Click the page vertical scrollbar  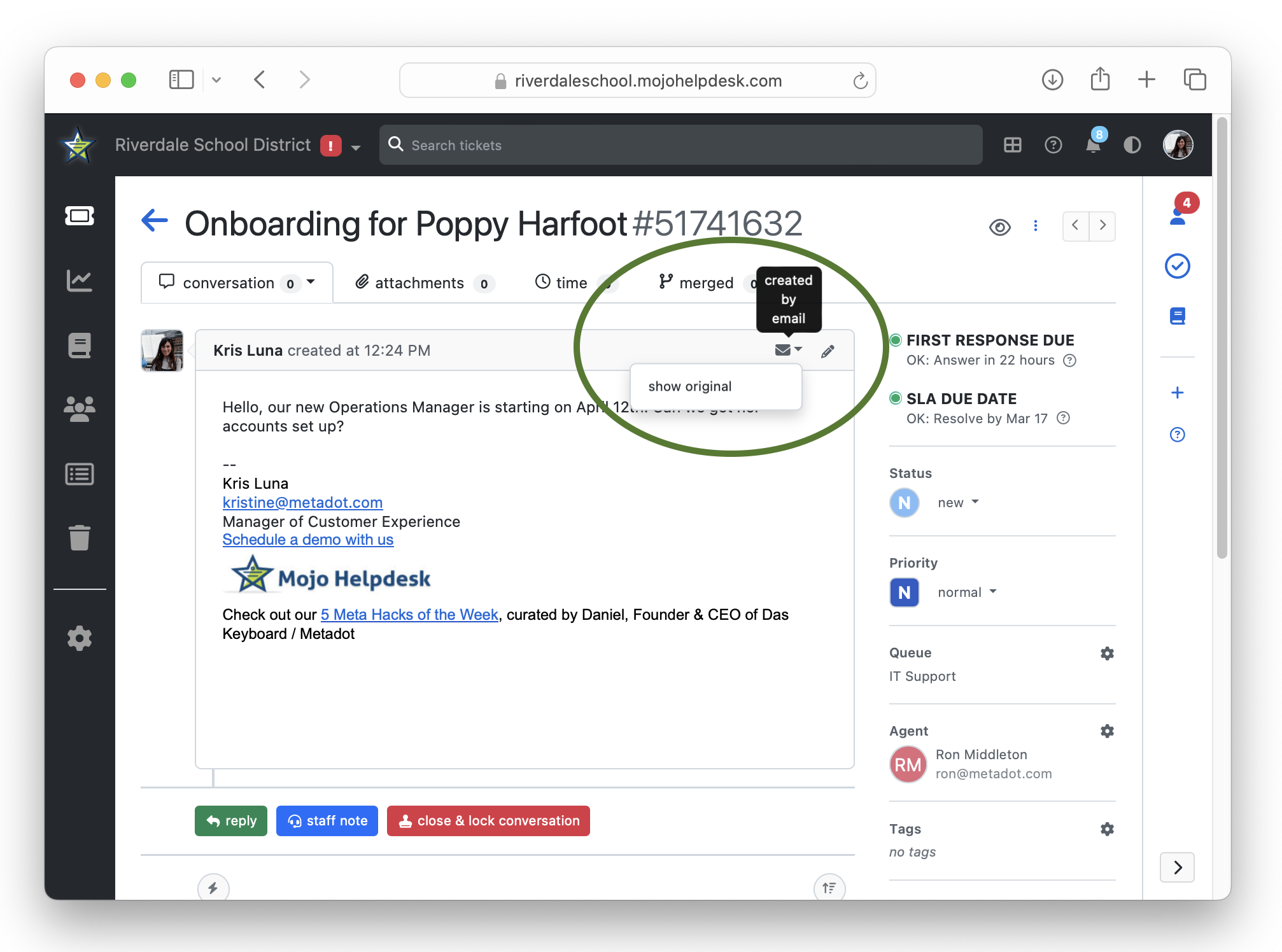point(1221,337)
